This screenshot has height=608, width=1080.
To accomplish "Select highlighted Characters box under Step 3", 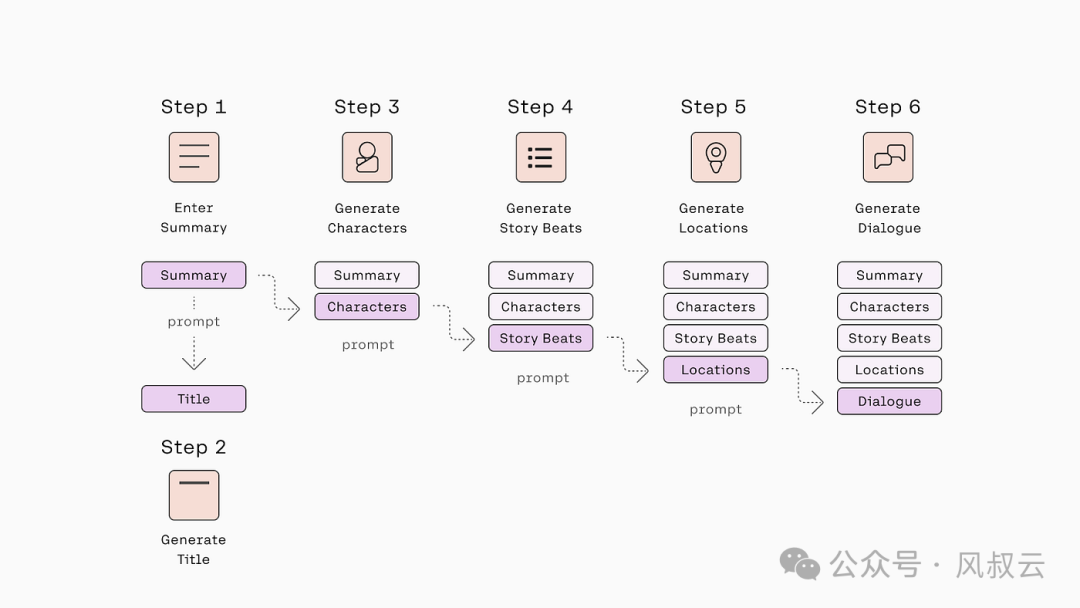I will 367,307.
